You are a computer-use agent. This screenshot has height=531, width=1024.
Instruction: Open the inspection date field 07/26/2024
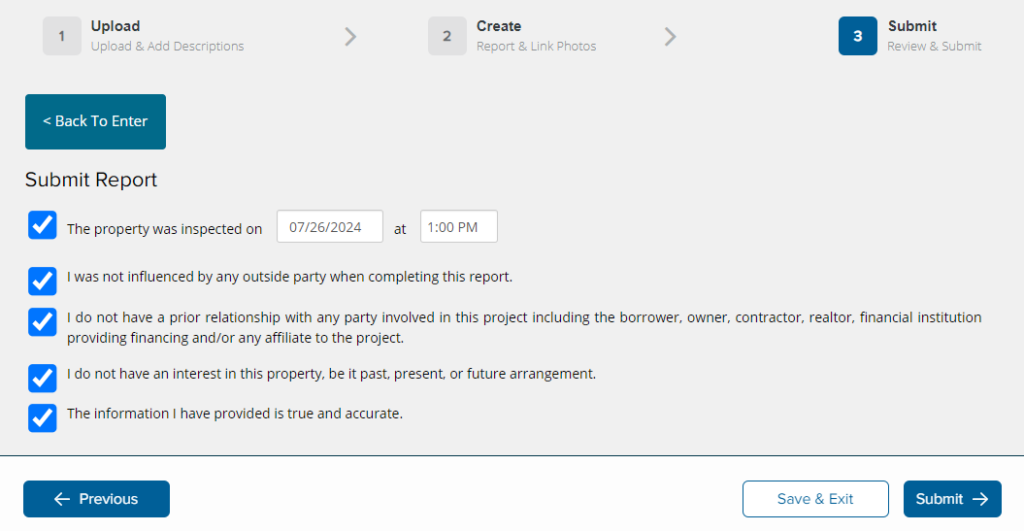click(x=330, y=227)
